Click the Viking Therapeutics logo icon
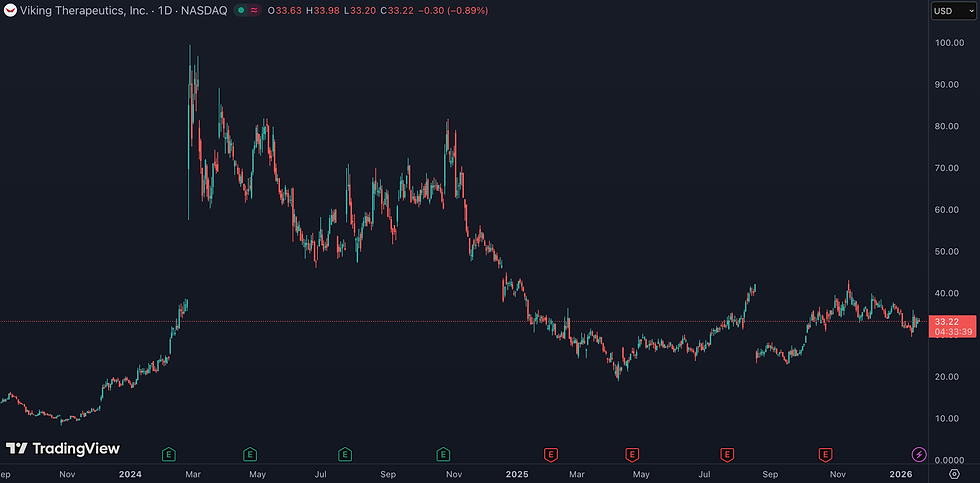Viewport: 980px width, 483px height. tap(10, 11)
